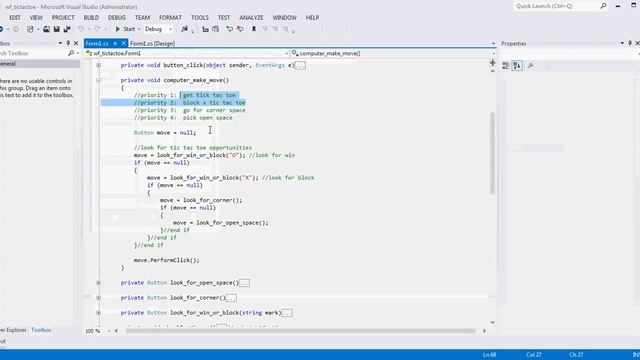Image resolution: width=640 pixels, height=360 pixels.
Task: Click the Comment out selected lines icon
Action: point(230,29)
